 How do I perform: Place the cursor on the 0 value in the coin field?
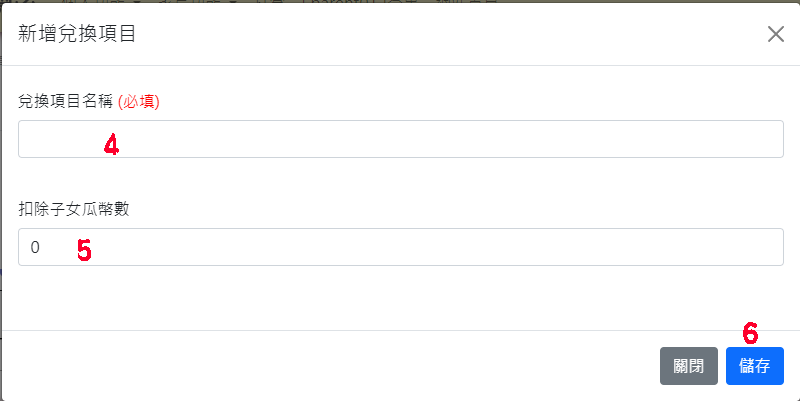35,247
